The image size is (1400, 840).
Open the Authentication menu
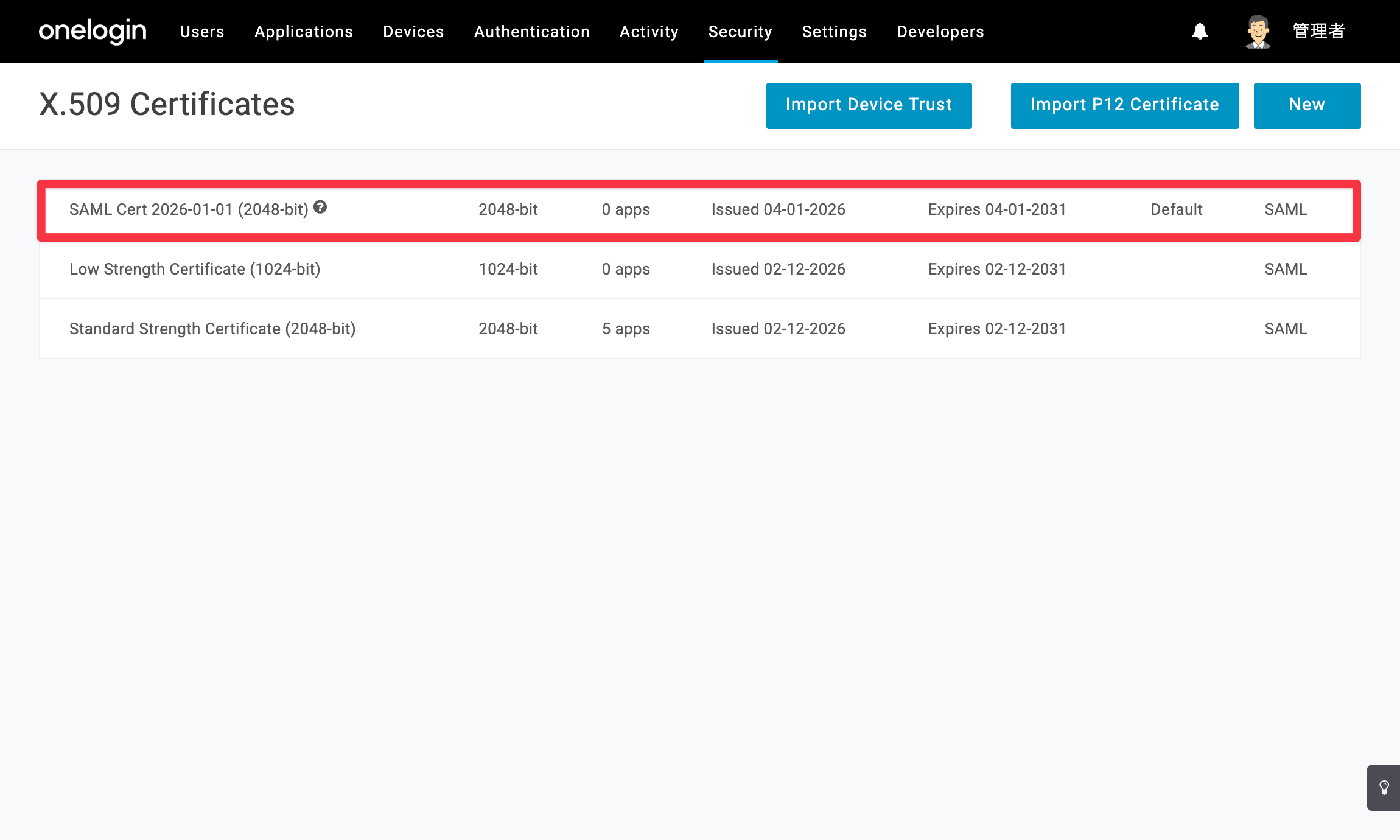tap(532, 32)
